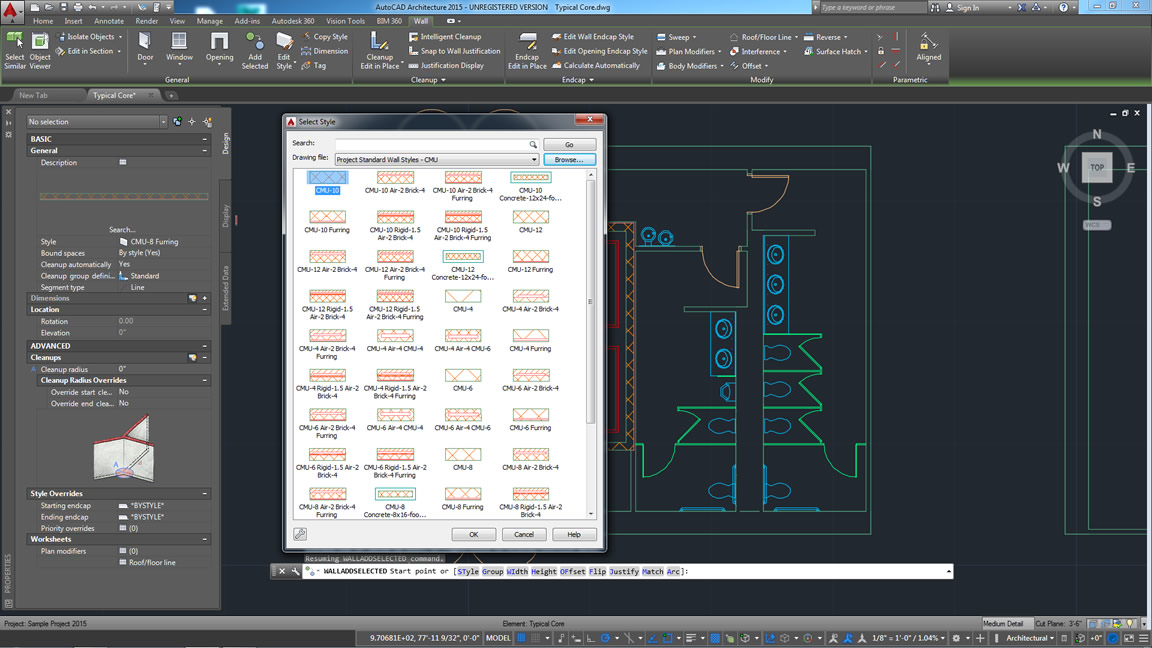1152x648 pixels.
Task: Choose the CMU-4 wall style
Action: coord(463,300)
